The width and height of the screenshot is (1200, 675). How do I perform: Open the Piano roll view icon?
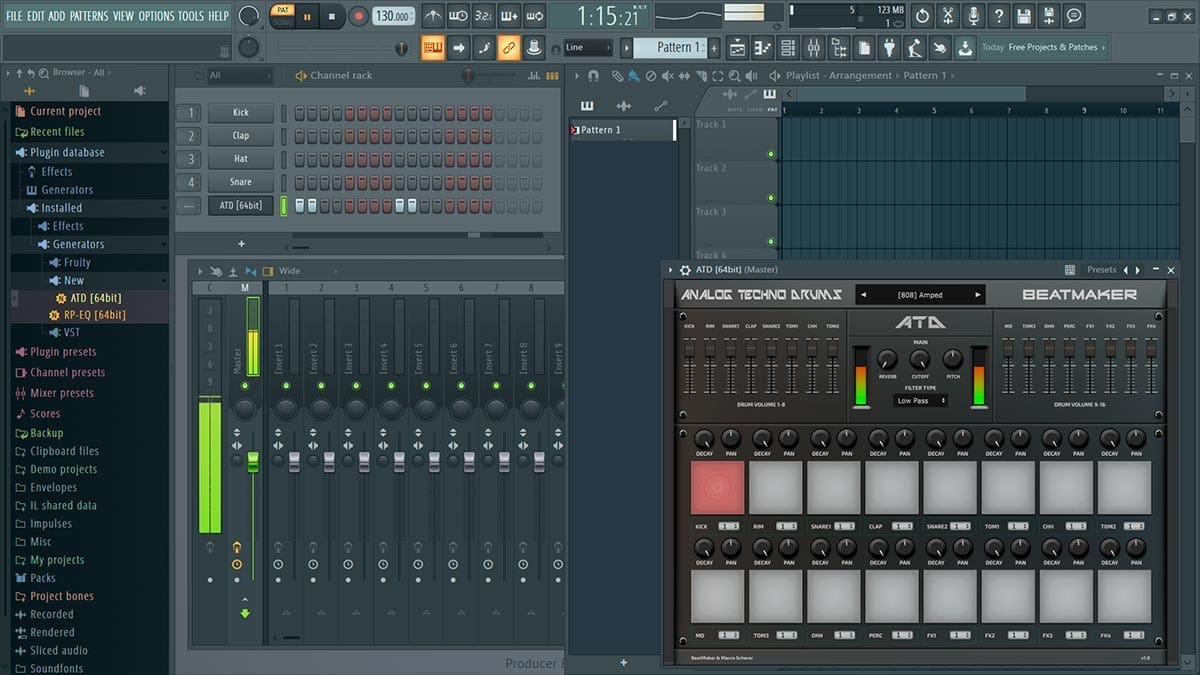762,47
